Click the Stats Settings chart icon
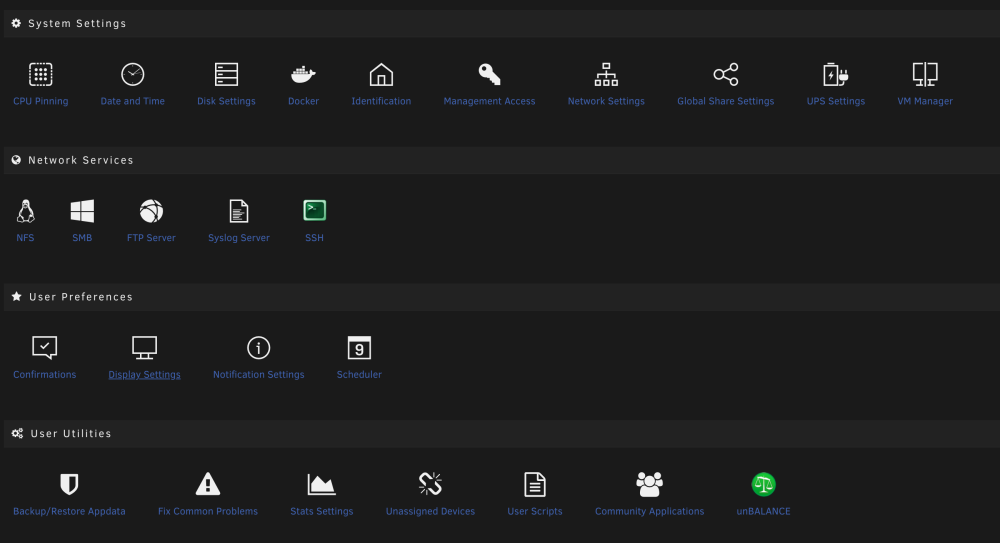 point(321,484)
